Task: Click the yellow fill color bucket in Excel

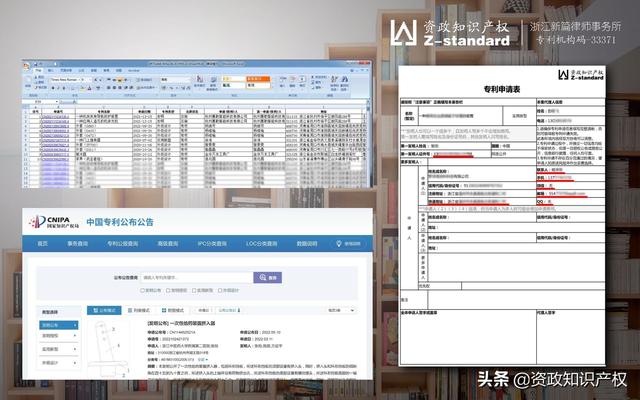Action: (x=82, y=88)
